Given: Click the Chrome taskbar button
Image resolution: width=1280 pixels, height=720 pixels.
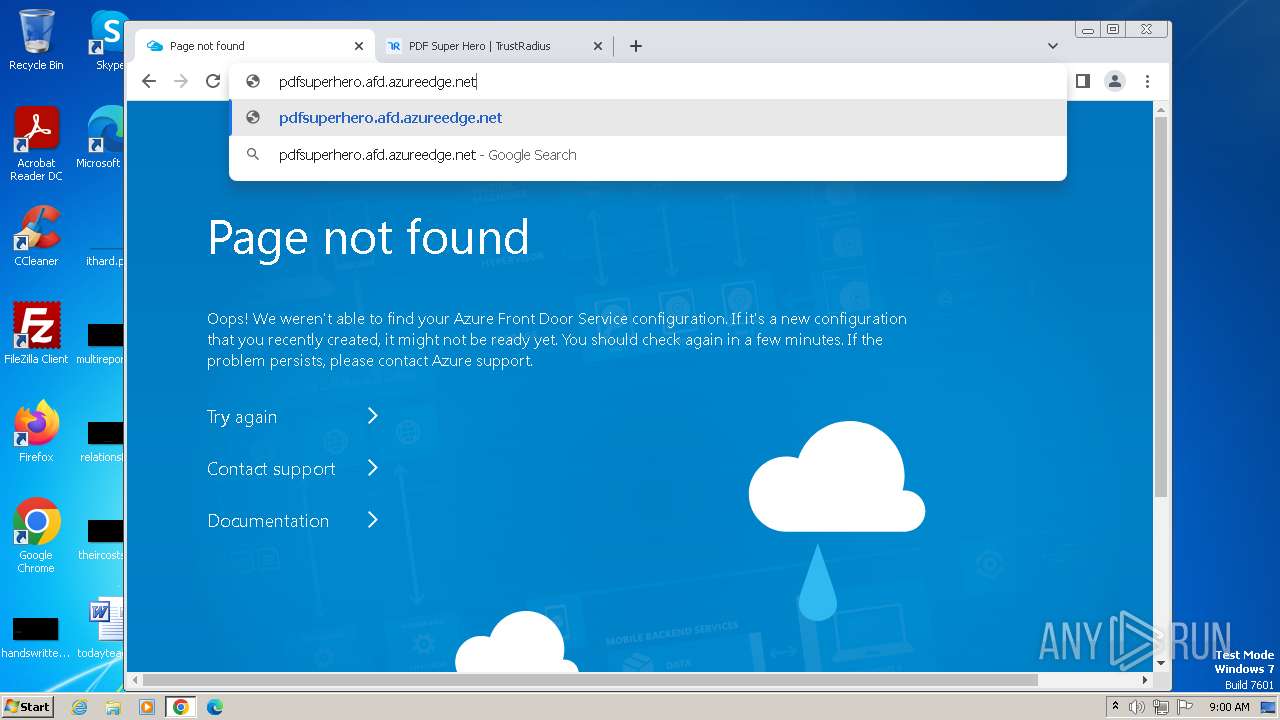Looking at the screenshot, I should click(x=181, y=707).
